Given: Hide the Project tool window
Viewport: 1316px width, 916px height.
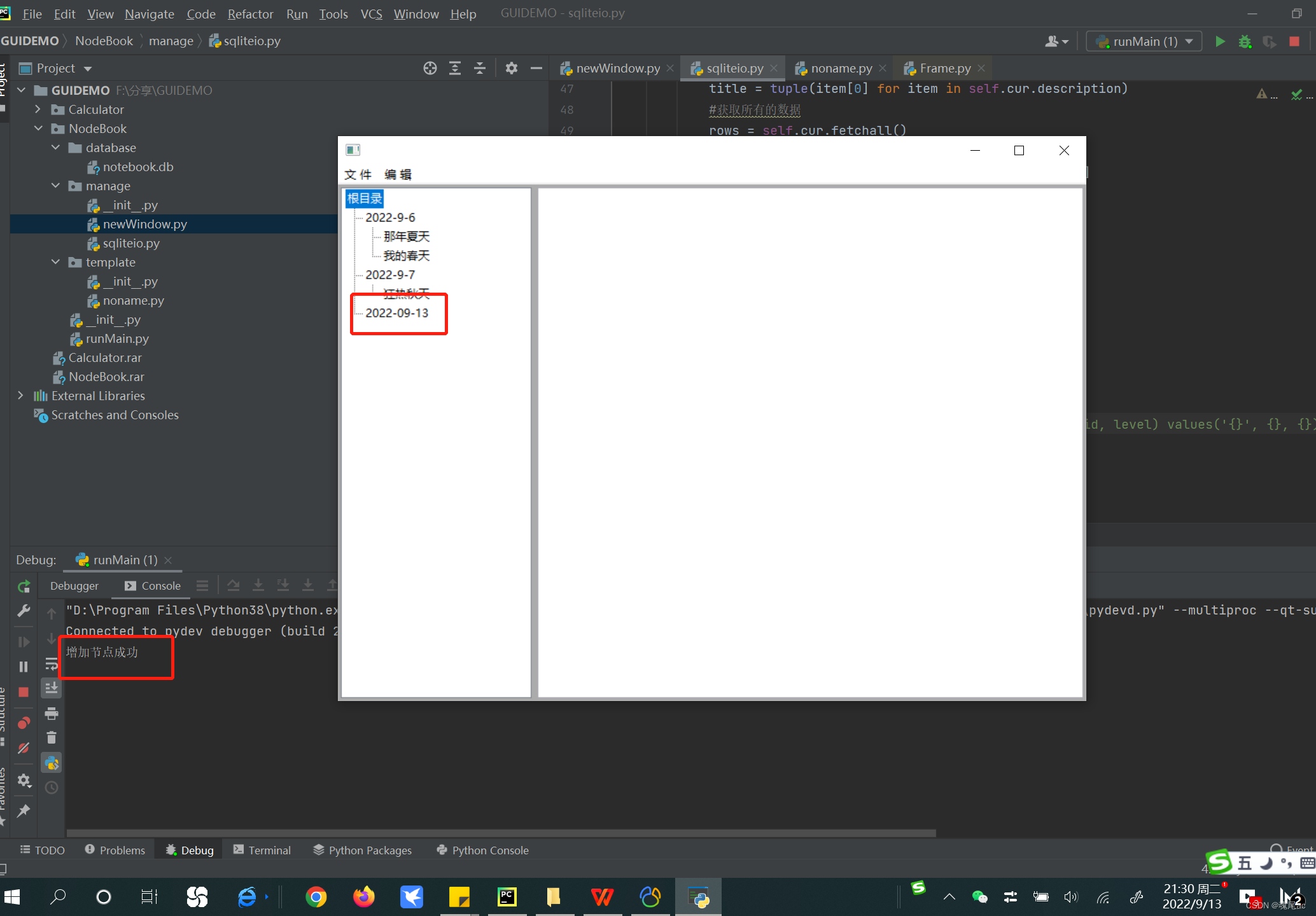Looking at the screenshot, I should point(536,68).
